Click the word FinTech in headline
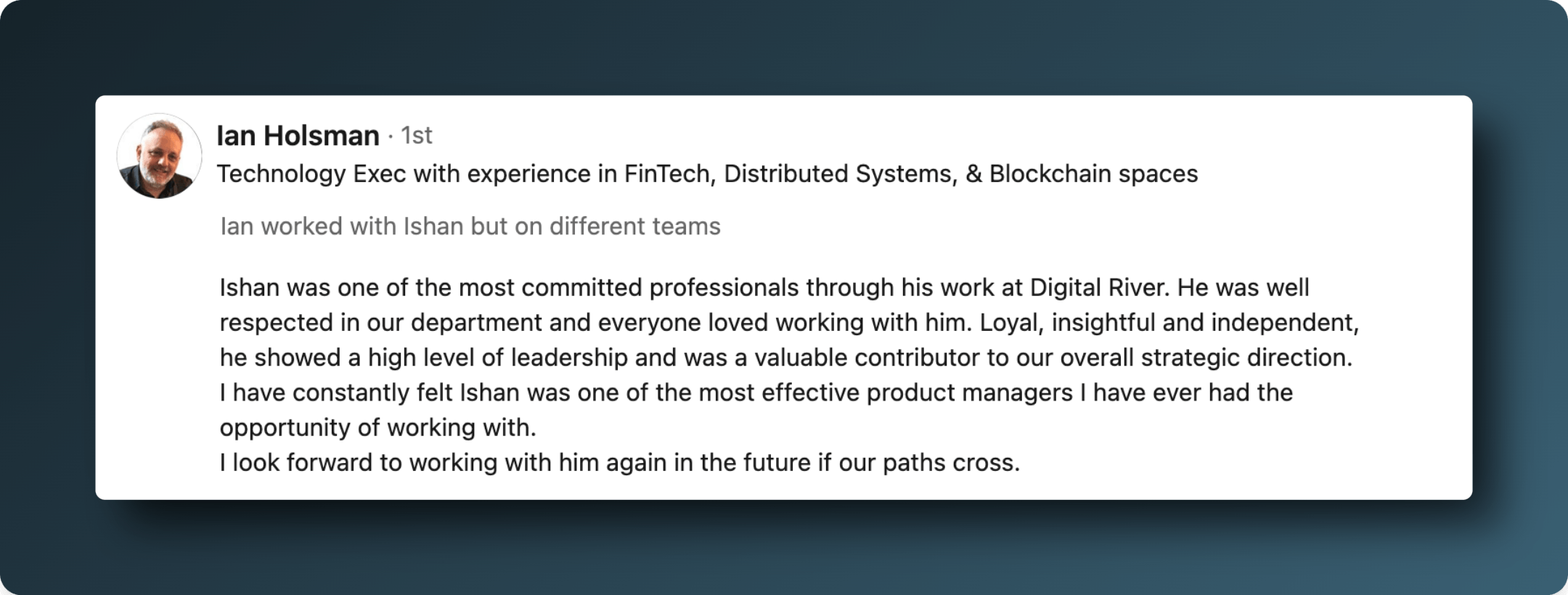 (x=669, y=174)
